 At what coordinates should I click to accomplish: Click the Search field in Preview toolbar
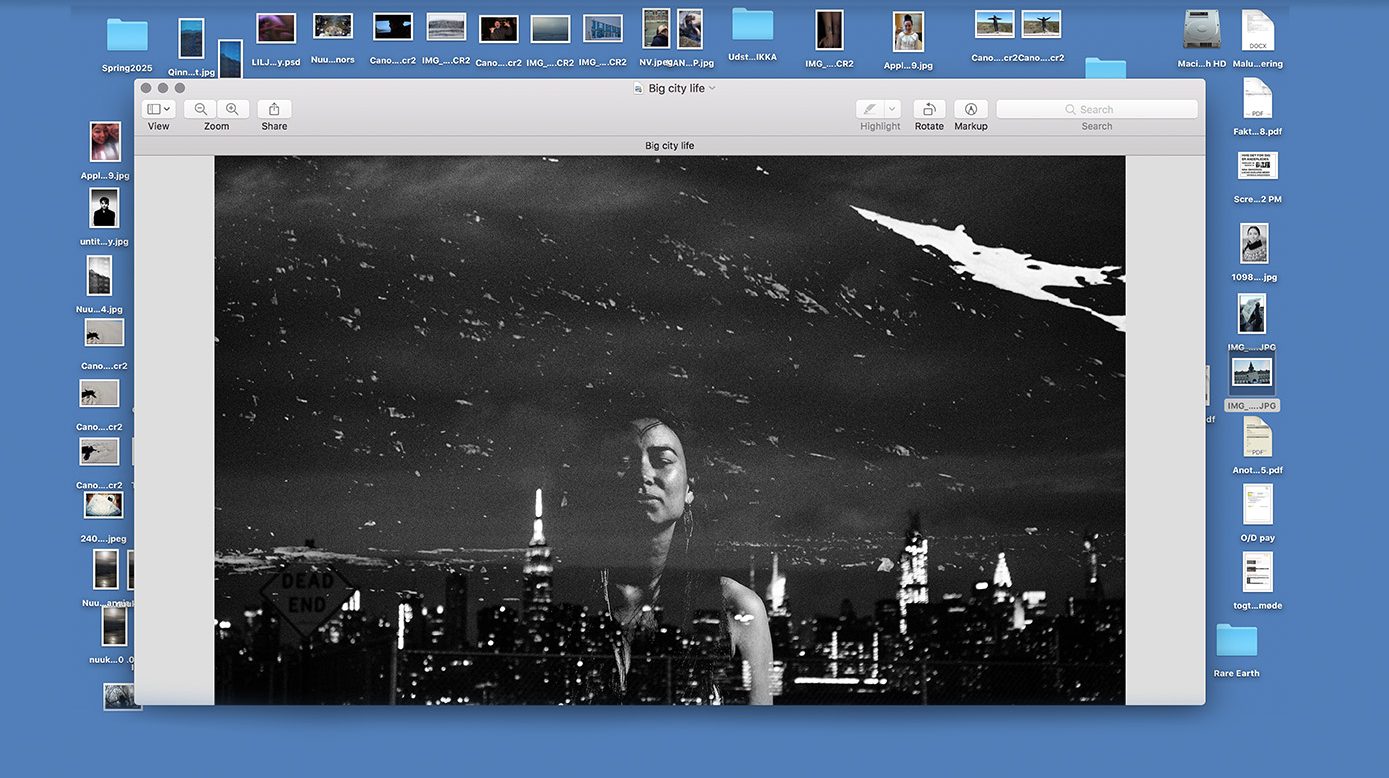pyautogui.click(x=1097, y=109)
